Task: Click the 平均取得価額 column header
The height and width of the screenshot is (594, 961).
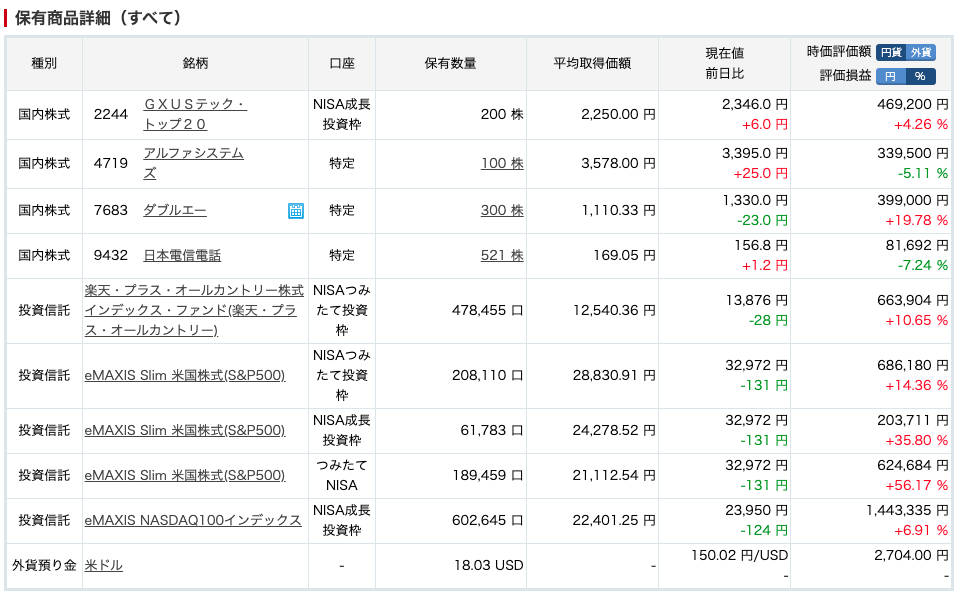Action: 592,63
